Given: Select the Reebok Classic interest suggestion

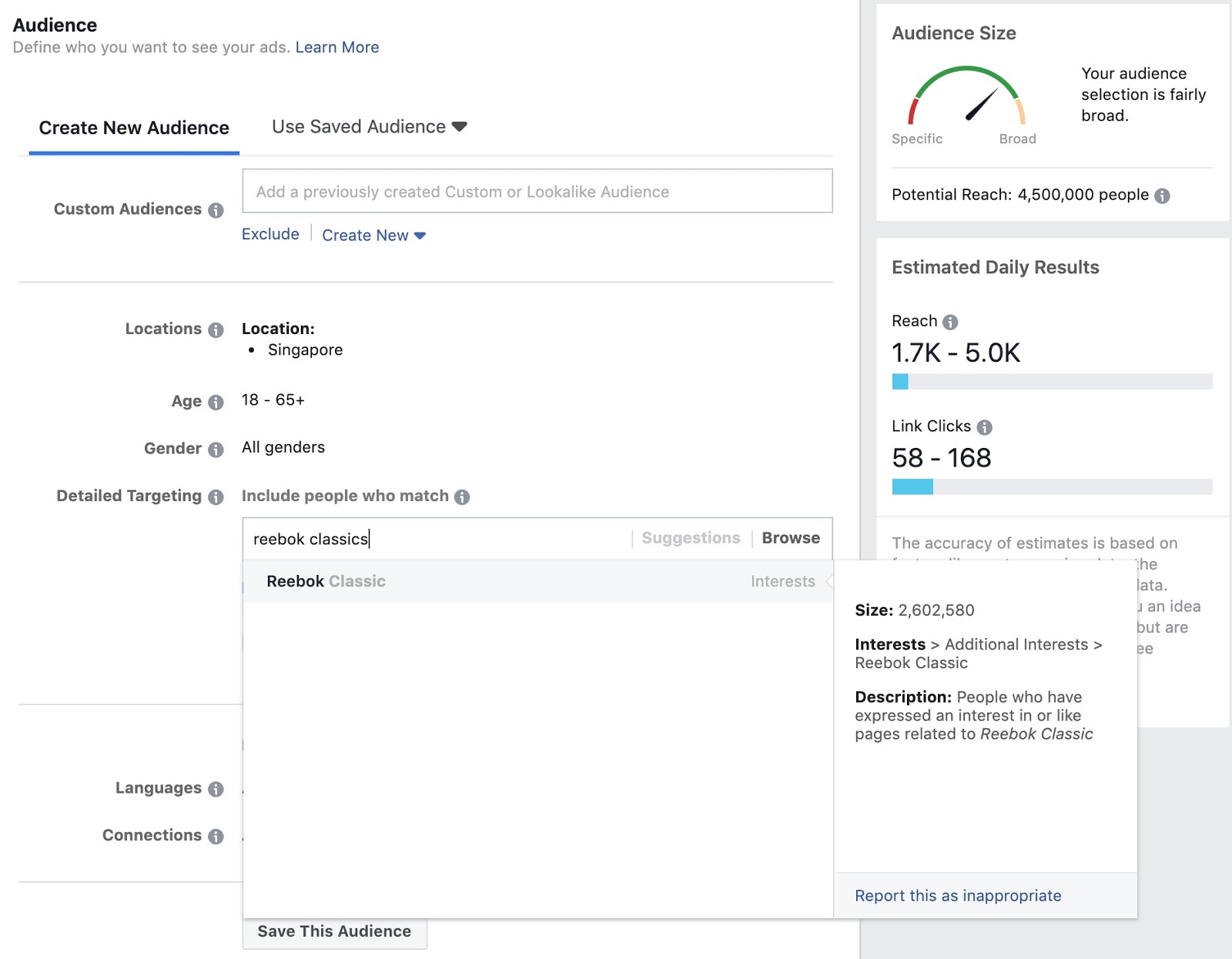Looking at the screenshot, I should point(326,582).
